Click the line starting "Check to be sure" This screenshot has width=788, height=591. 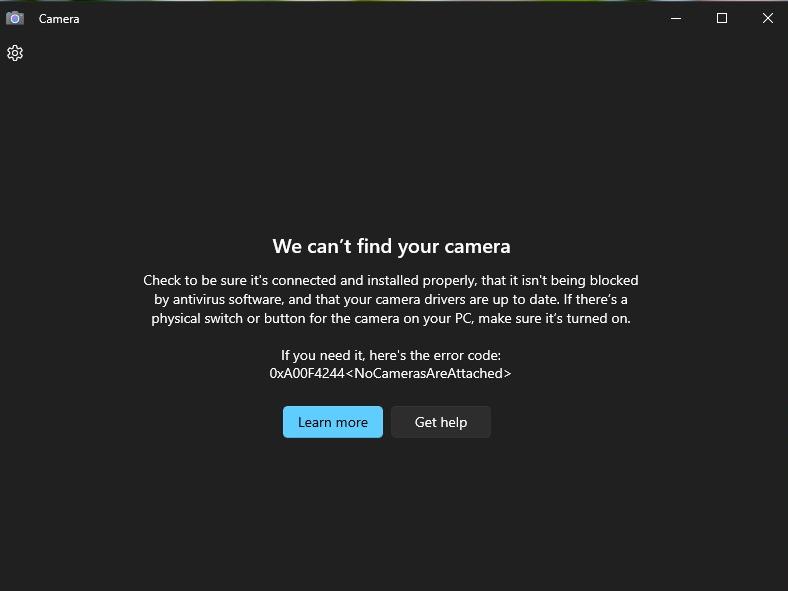click(x=391, y=280)
